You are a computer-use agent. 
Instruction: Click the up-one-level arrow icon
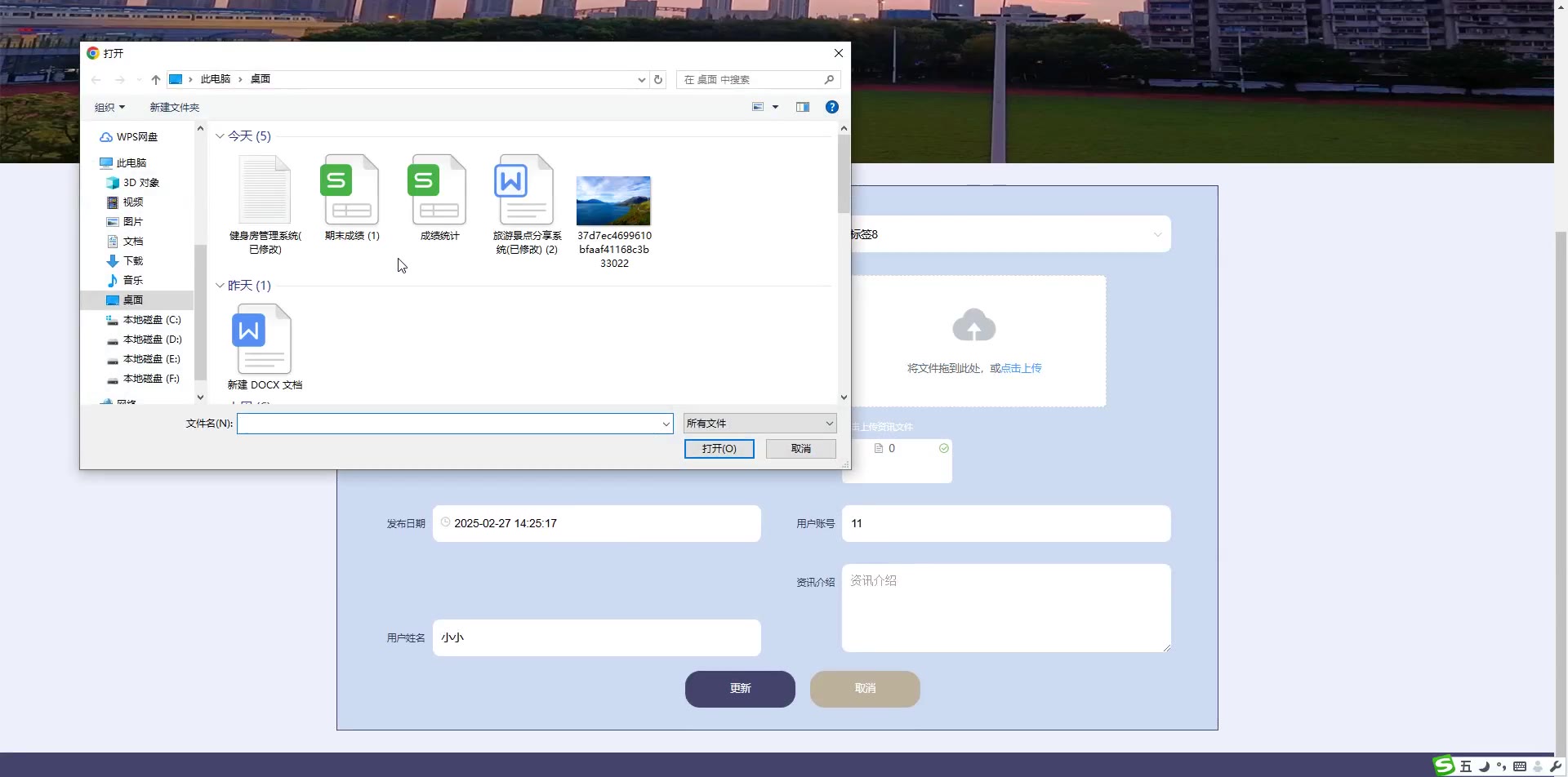click(x=155, y=79)
